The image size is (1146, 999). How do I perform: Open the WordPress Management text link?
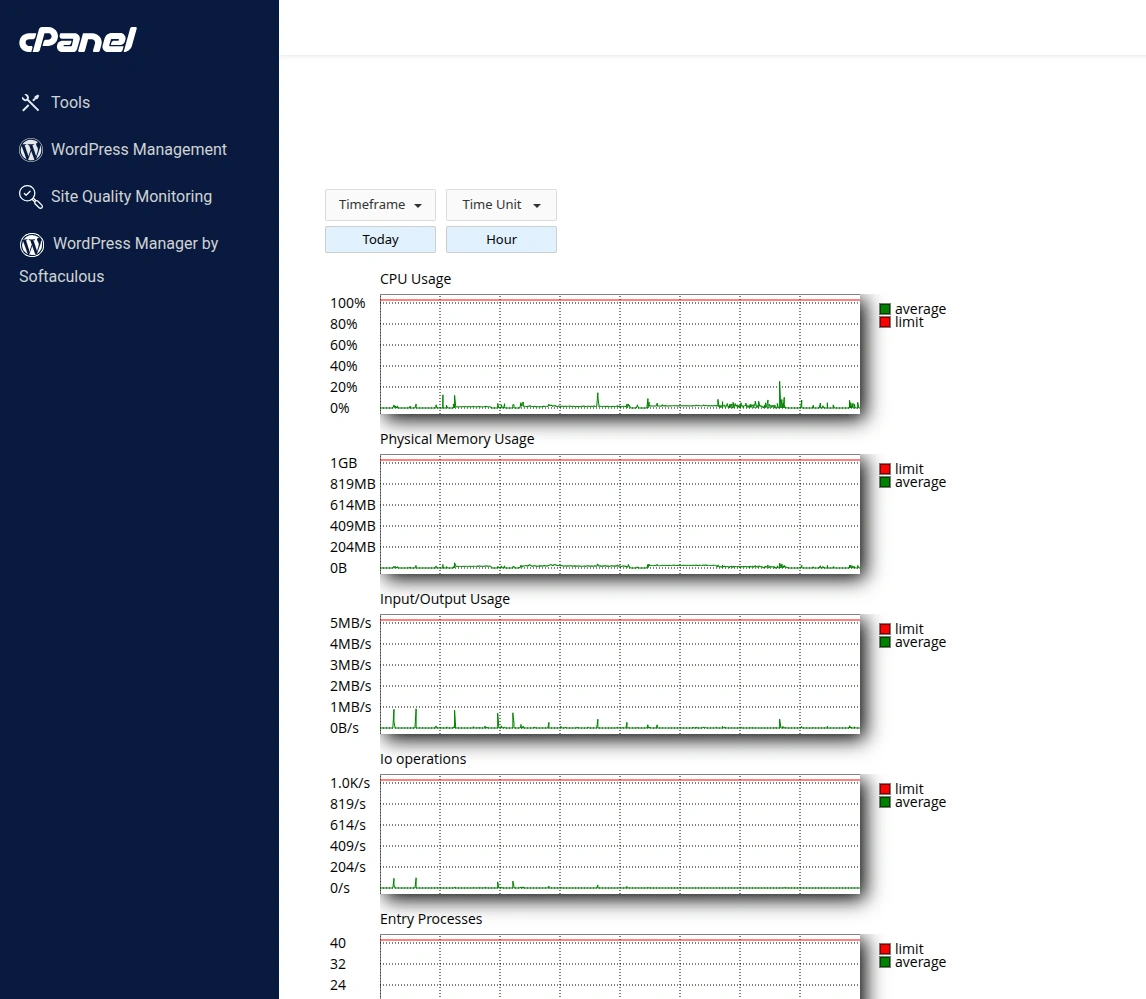point(139,150)
